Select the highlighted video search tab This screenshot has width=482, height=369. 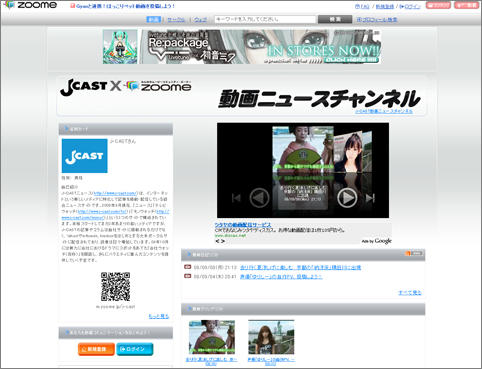point(154,19)
